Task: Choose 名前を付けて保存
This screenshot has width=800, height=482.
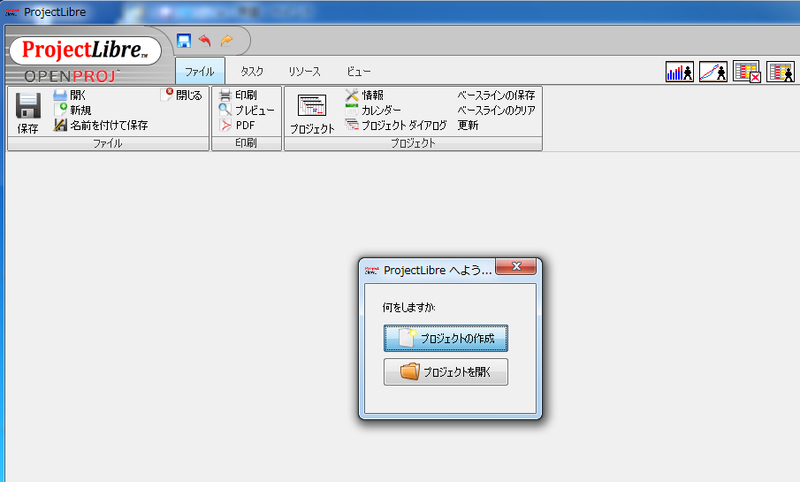Action: 101,125
